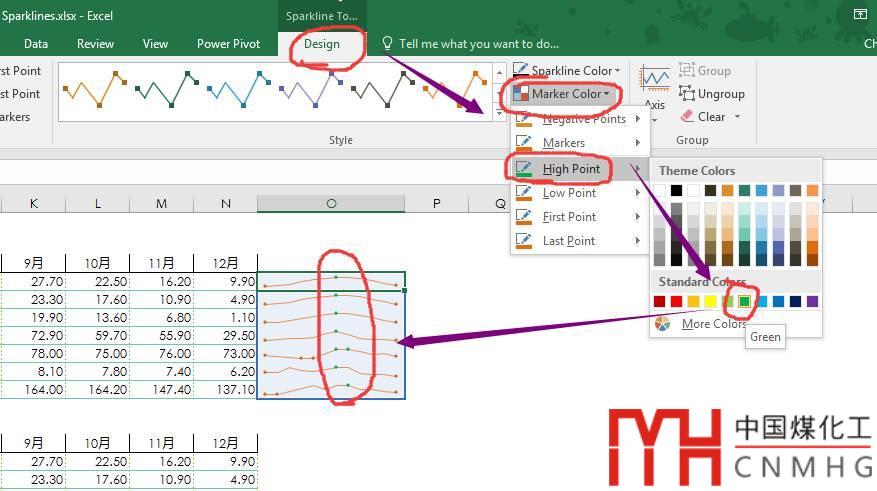Image resolution: width=877 pixels, height=491 pixels.
Task: Expand the Negative Points submenu
Action: (583, 119)
